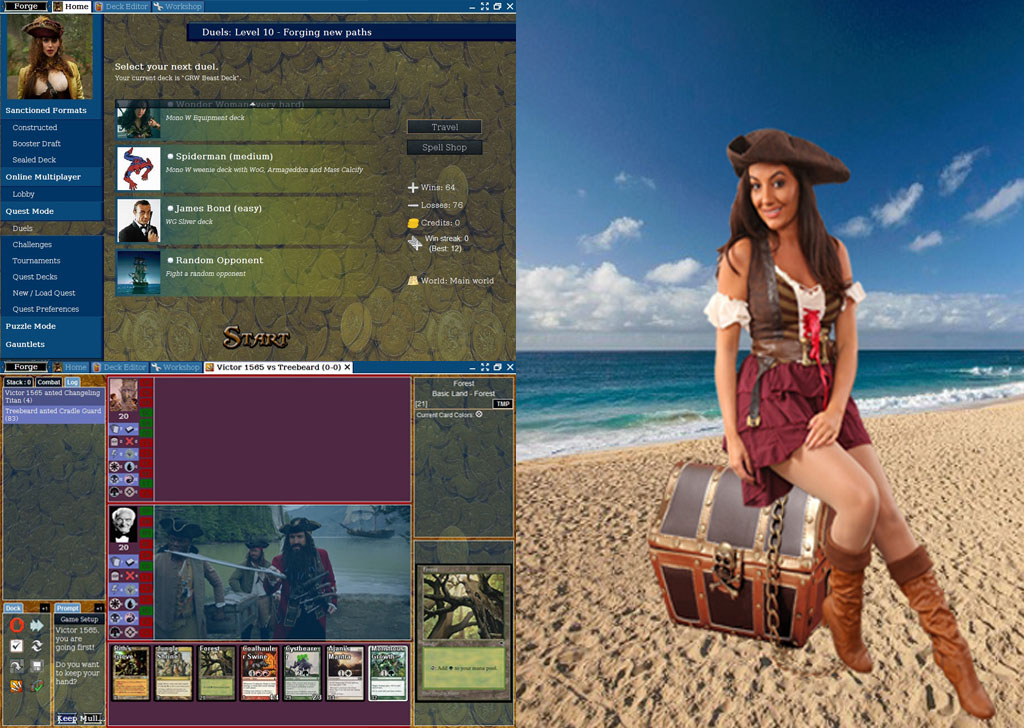Open Home tab in the match window
The height and width of the screenshot is (728, 1024).
[70, 368]
